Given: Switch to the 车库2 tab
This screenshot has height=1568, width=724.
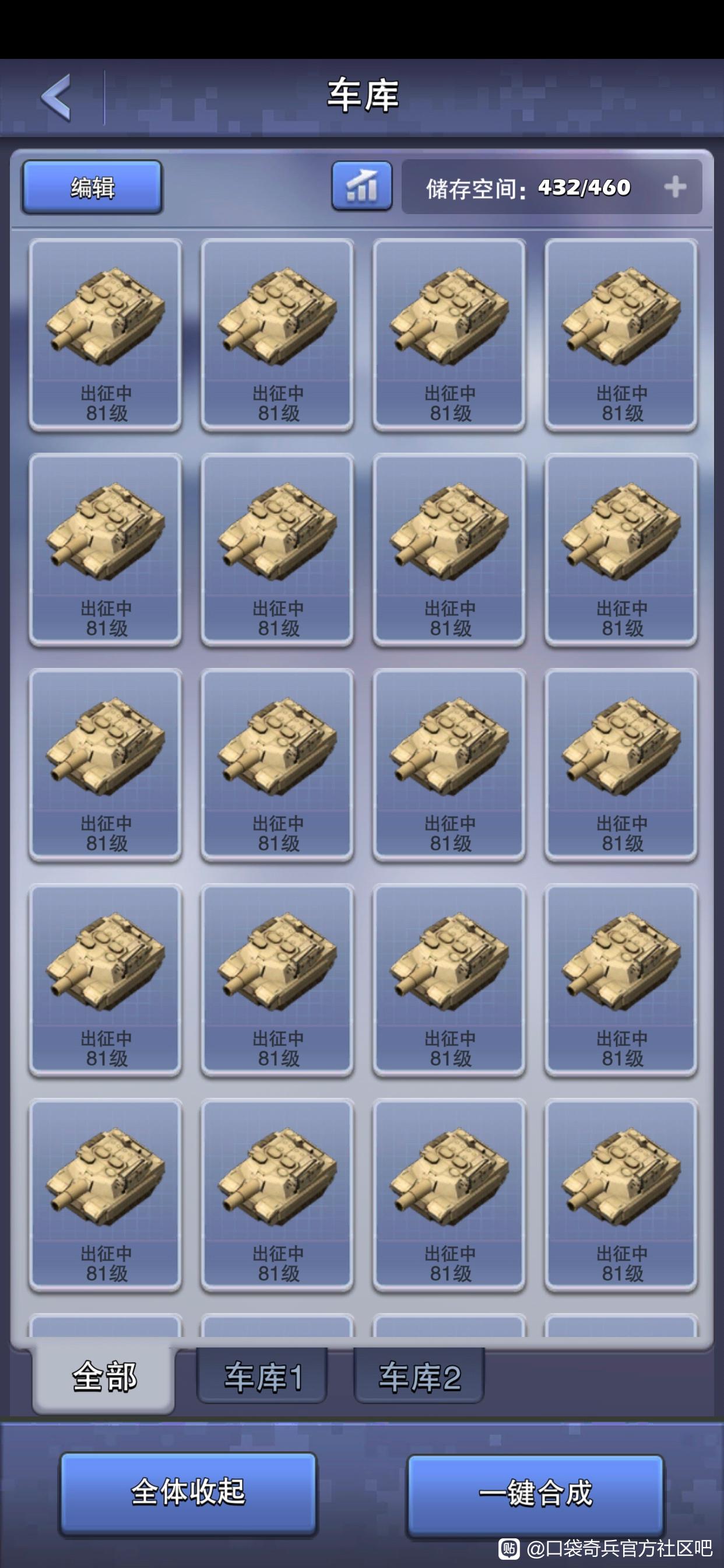Looking at the screenshot, I should tap(419, 1377).
